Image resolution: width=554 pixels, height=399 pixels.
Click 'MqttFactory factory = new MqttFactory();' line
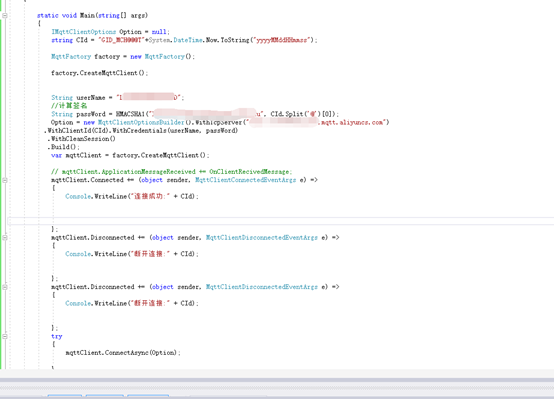point(123,57)
